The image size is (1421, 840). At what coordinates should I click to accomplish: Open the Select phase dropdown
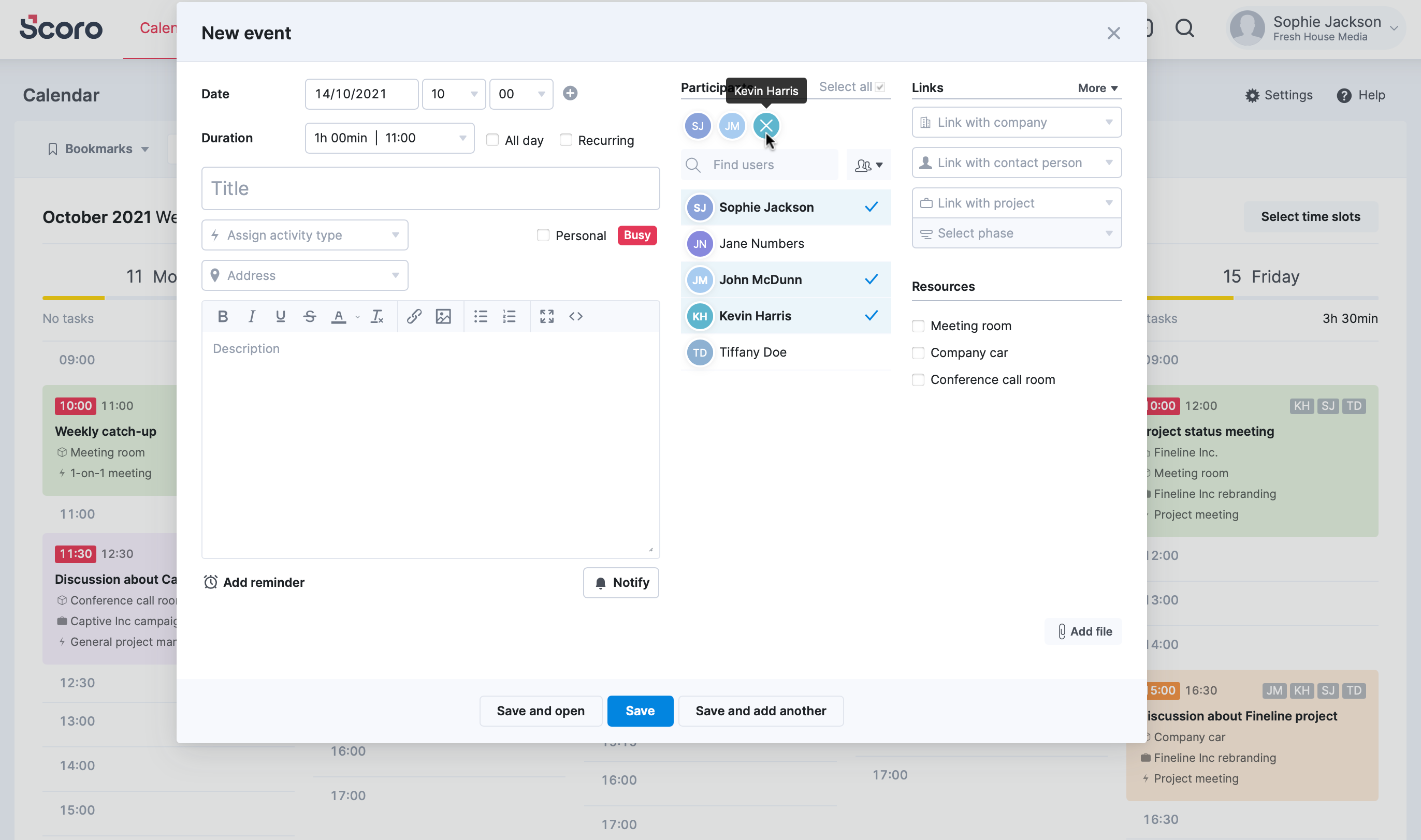[x=1017, y=233]
